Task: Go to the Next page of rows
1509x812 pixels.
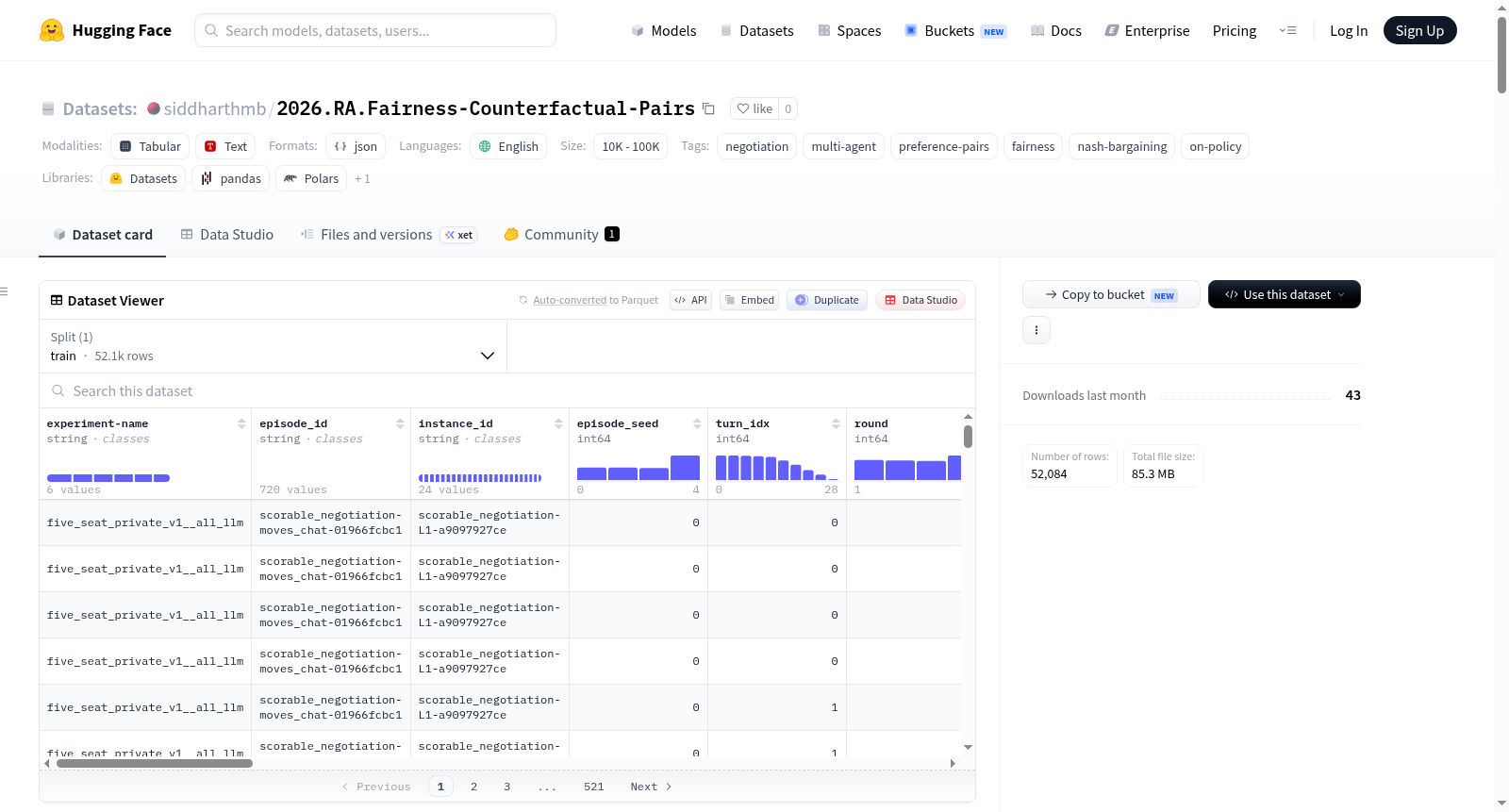Action: tap(651, 787)
